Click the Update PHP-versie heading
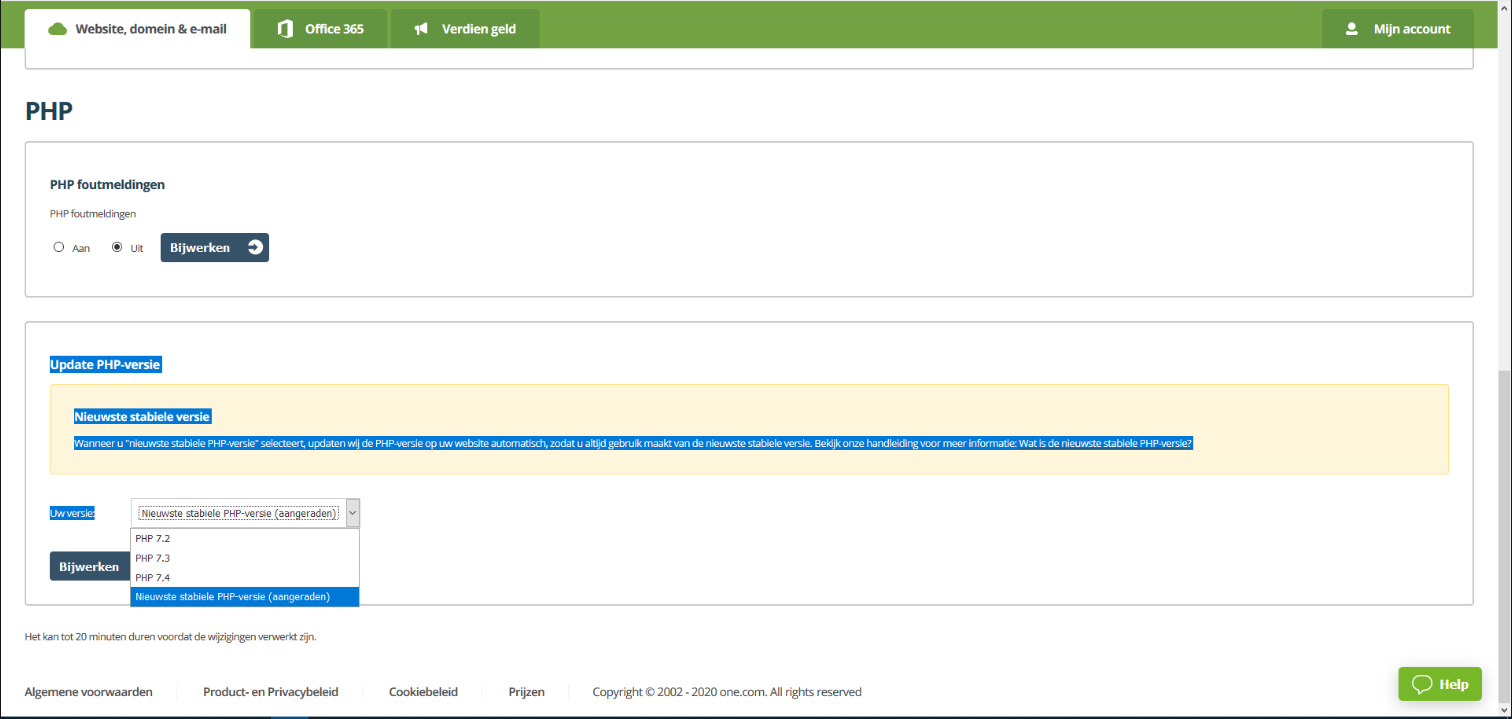This screenshot has width=1512, height=719. [x=105, y=365]
